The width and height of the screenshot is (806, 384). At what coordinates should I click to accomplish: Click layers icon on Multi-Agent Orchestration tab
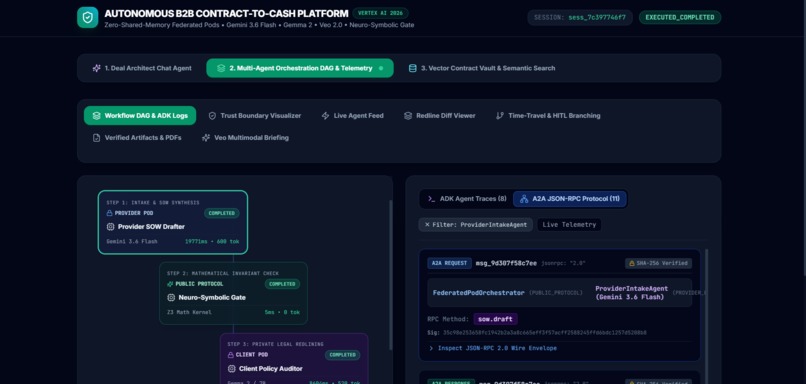click(x=221, y=68)
